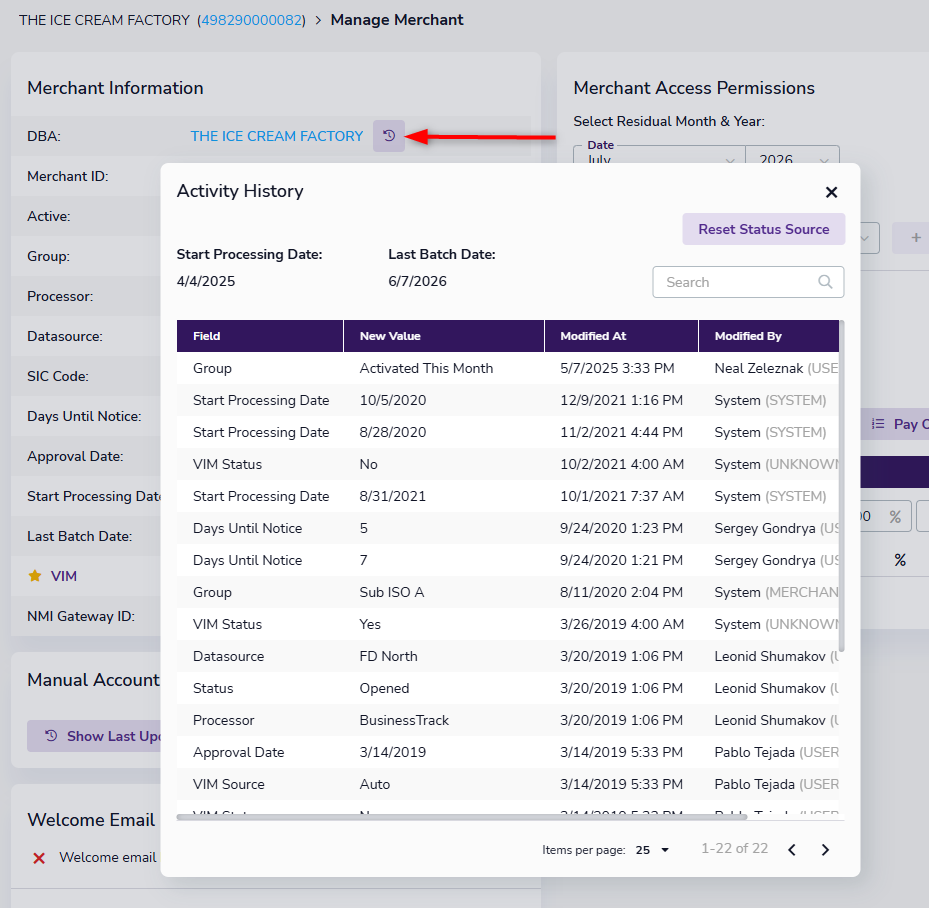The height and width of the screenshot is (908, 929).
Task: Select the '8/31/2021' new value cell
Action: [x=393, y=496]
